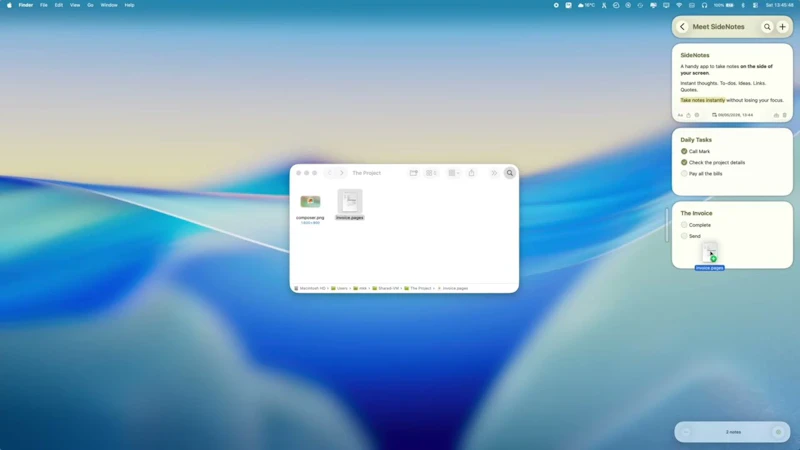The width and height of the screenshot is (800, 450).
Task: Open scissors icon in menu bar
Action: coord(604,5)
